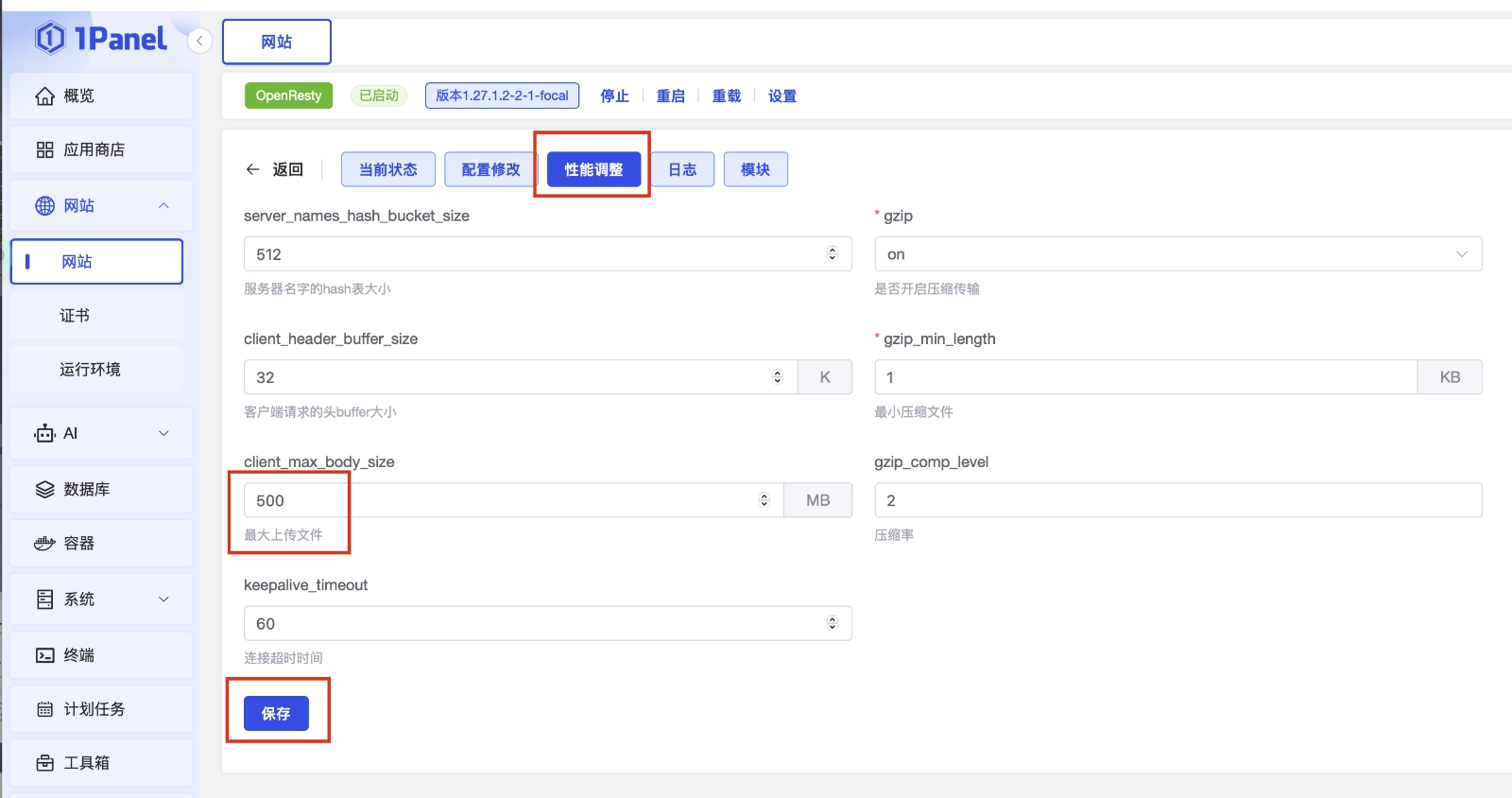Expand the AI sidebar menu
The width and height of the screenshot is (1512, 798).
(163, 434)
